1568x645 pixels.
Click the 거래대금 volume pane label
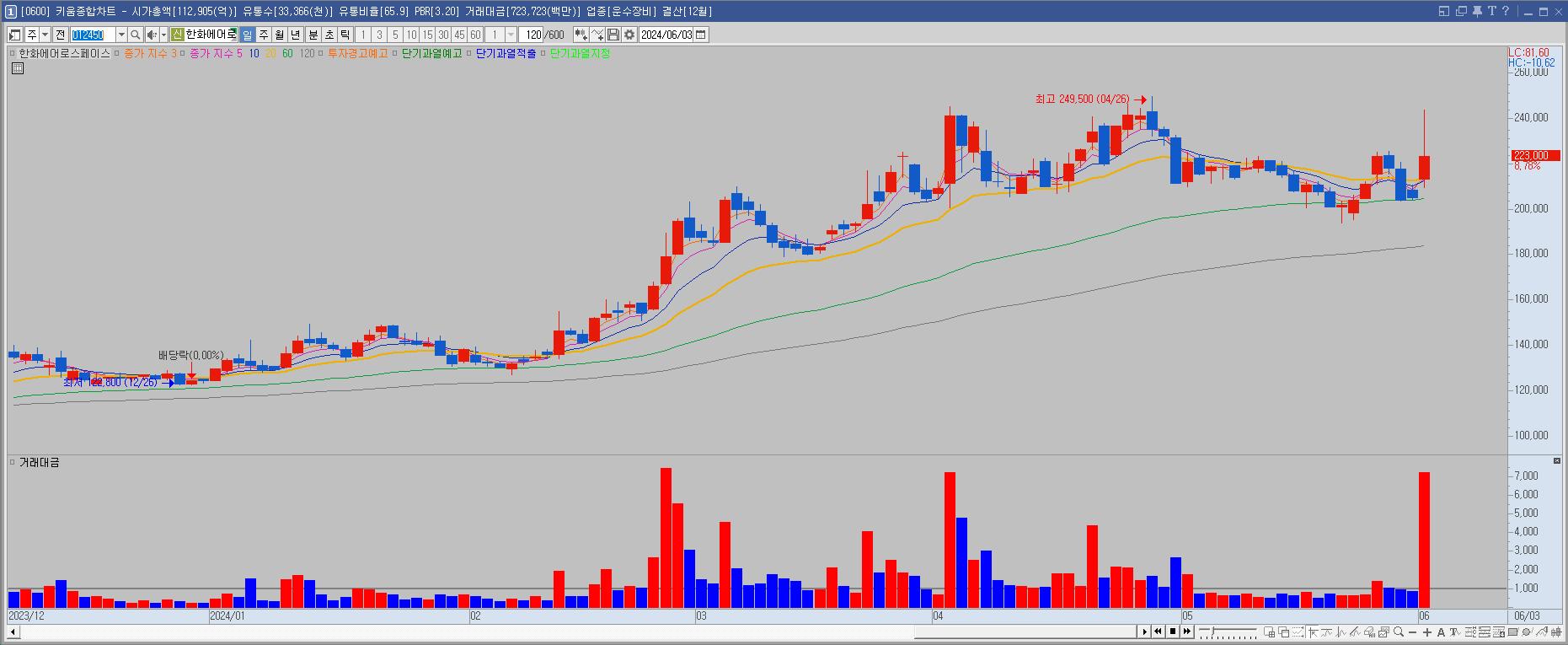click(39, 462)
